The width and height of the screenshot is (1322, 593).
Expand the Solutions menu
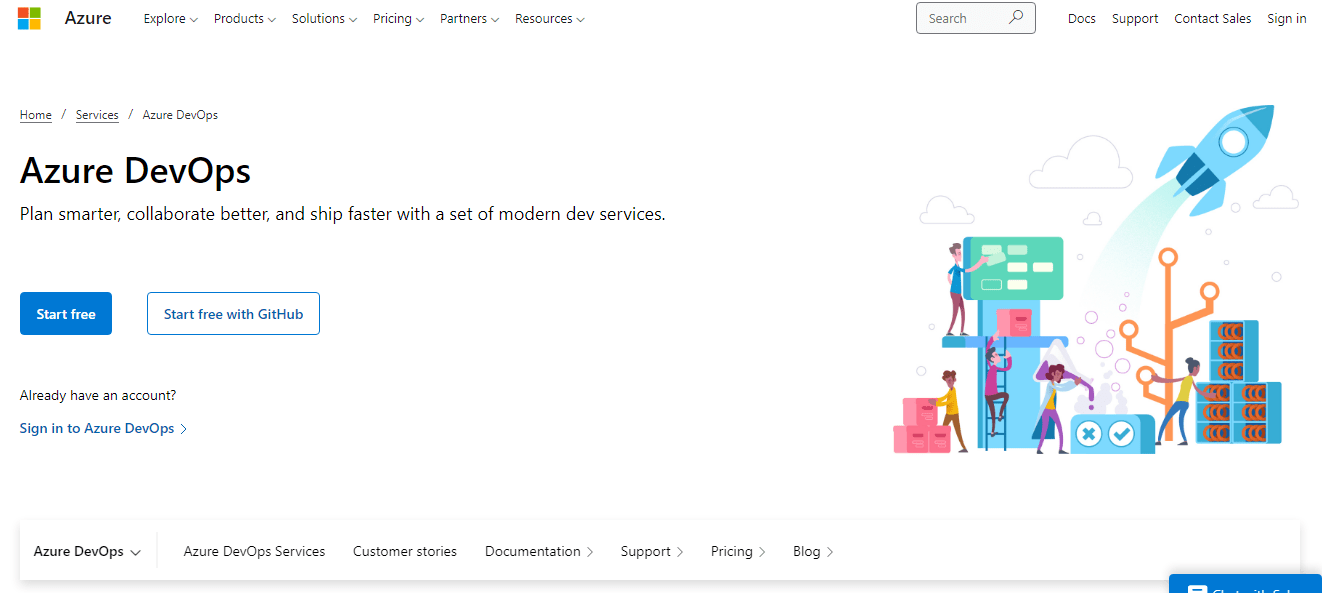[x=325, y=18]
